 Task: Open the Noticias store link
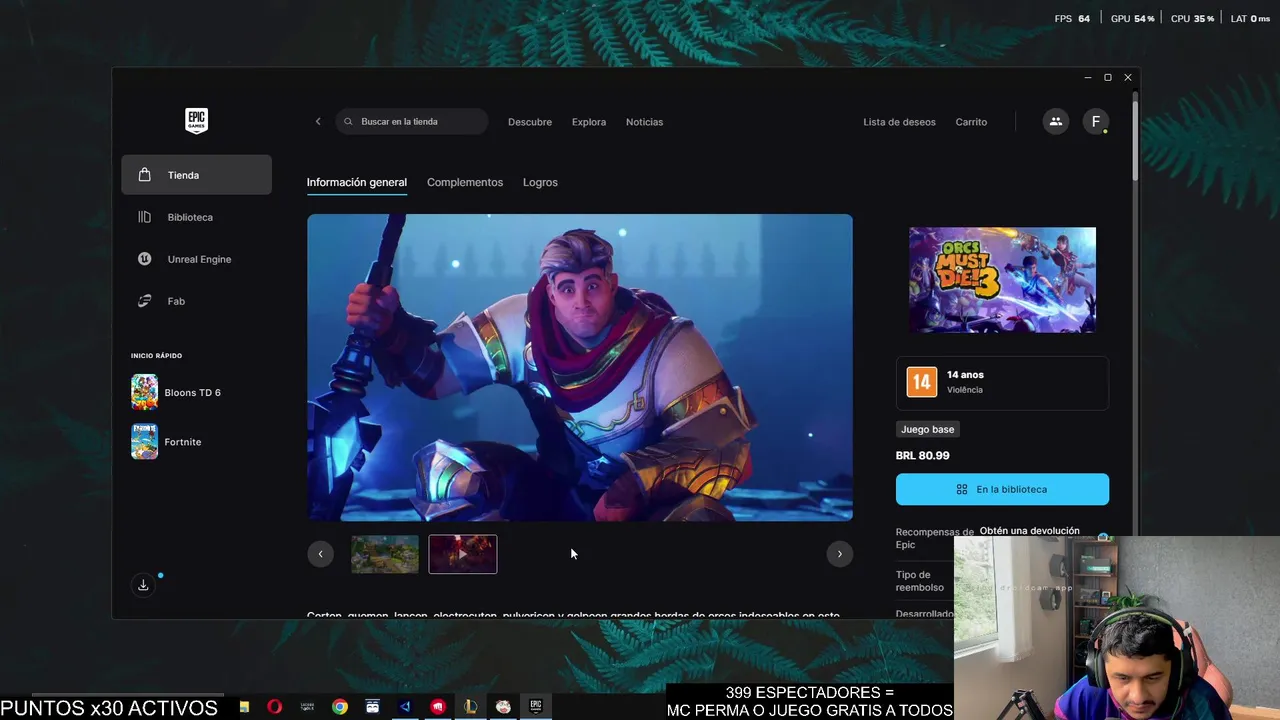644,122
